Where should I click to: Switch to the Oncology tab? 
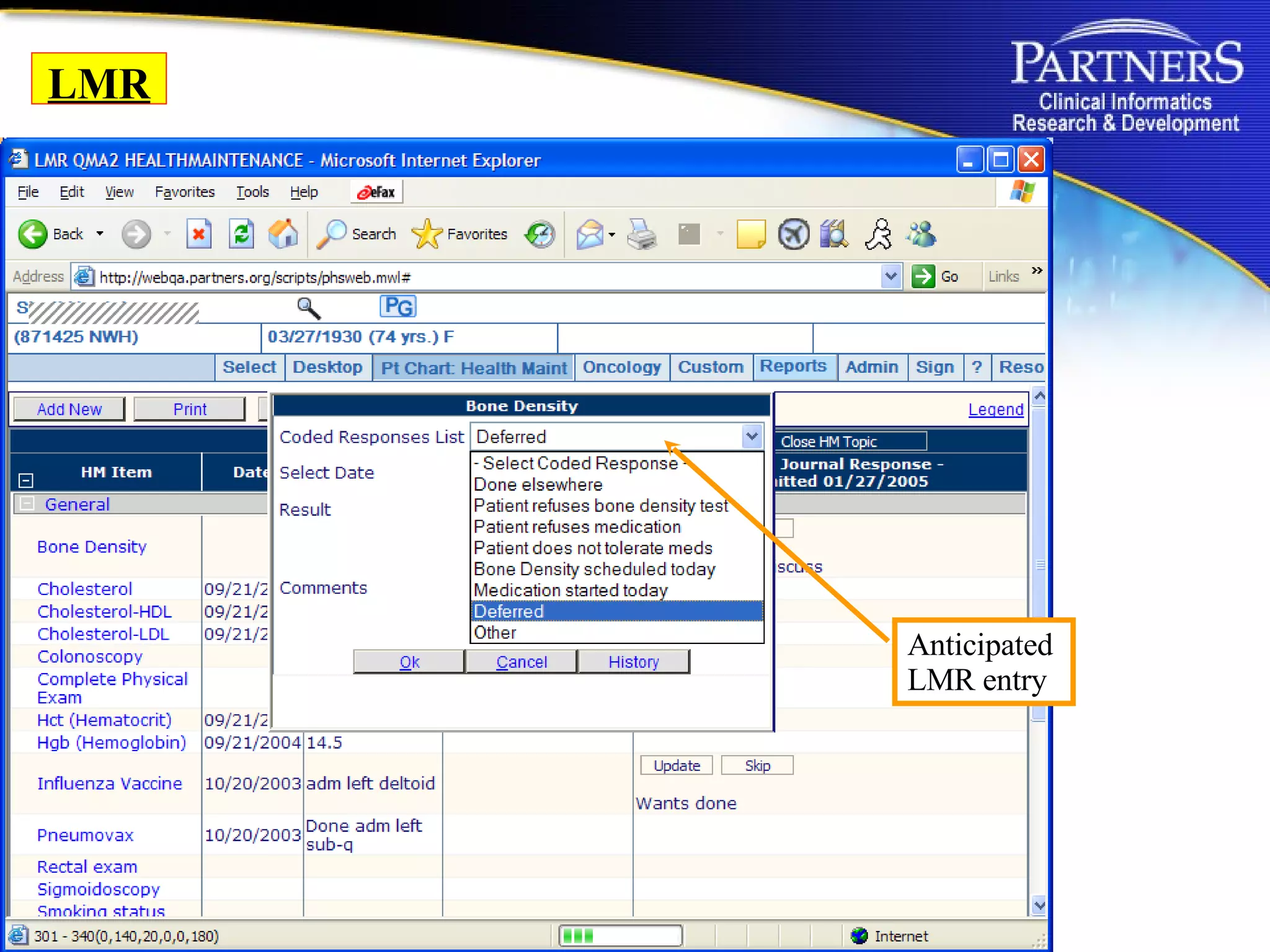click(x=621, y=367)
